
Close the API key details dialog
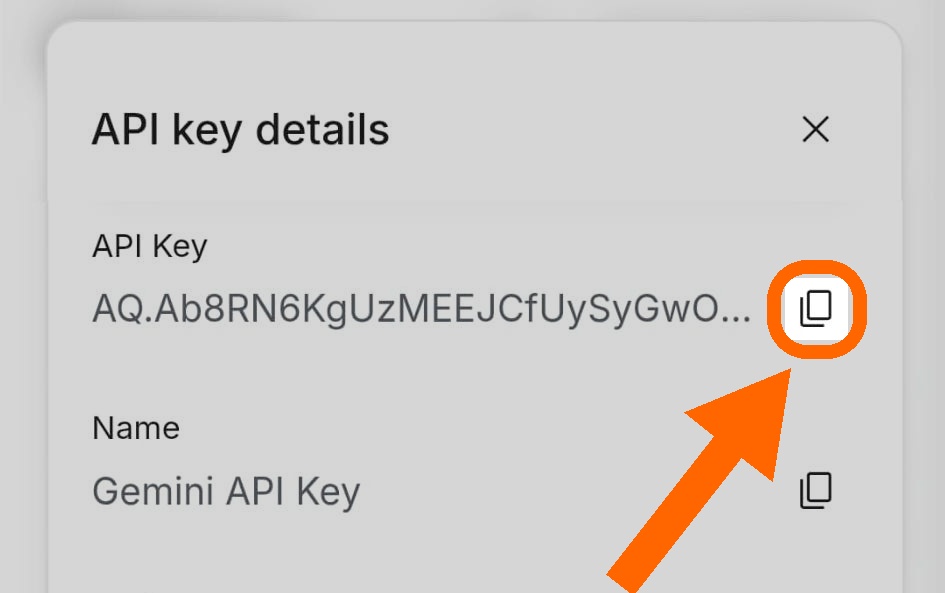[x=816, y=130]
